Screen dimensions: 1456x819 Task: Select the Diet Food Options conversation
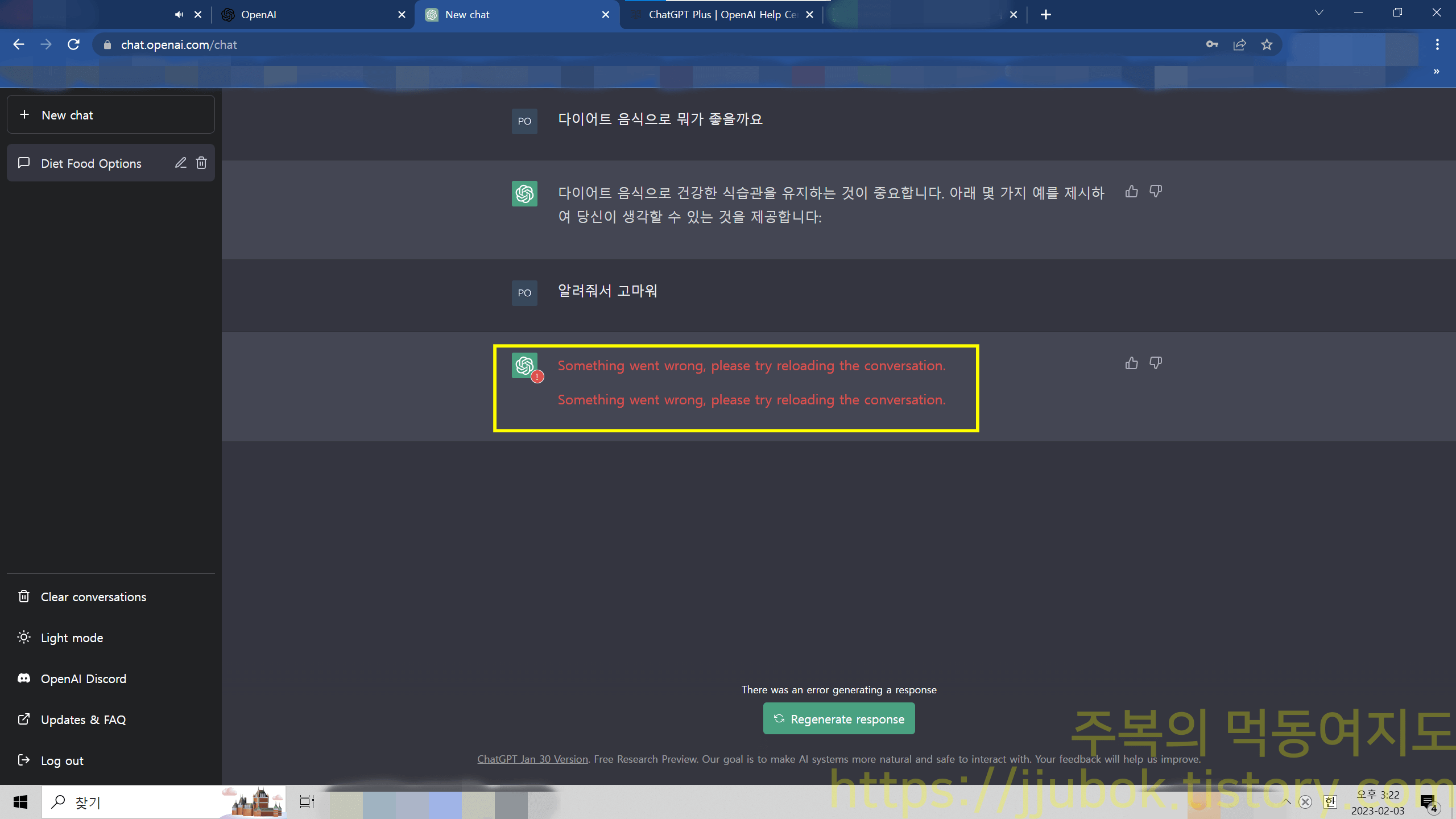point(90,163)
